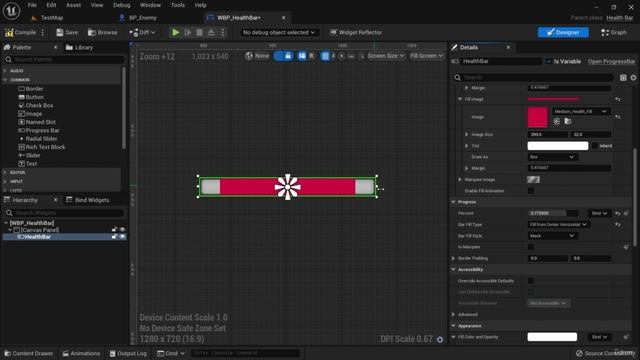Click the frame skip play button

click(188, 32)
